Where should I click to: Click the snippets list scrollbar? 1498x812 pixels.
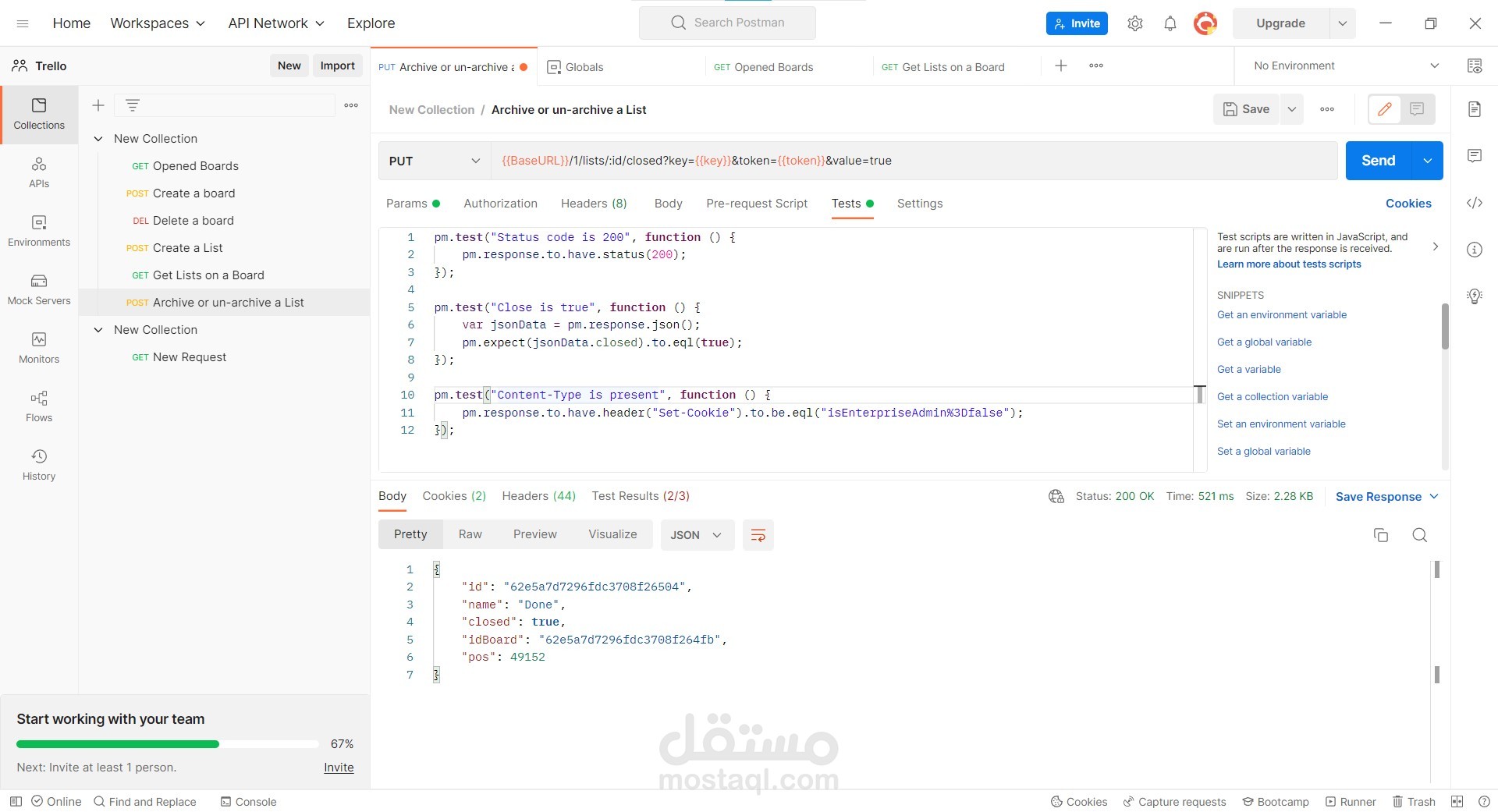[x=1445, y=326]
